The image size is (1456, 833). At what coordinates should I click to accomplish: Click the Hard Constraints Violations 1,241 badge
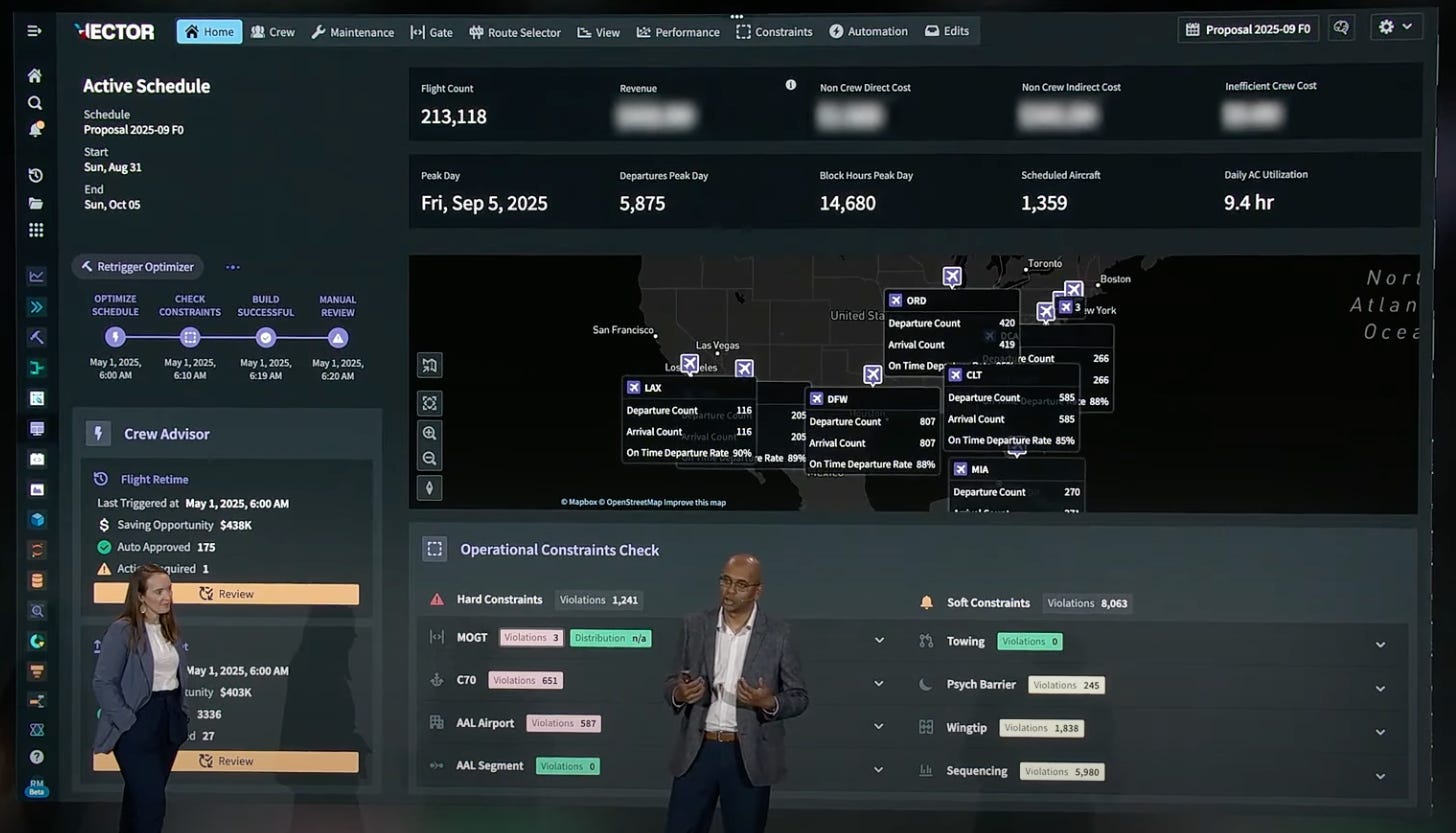598,600
